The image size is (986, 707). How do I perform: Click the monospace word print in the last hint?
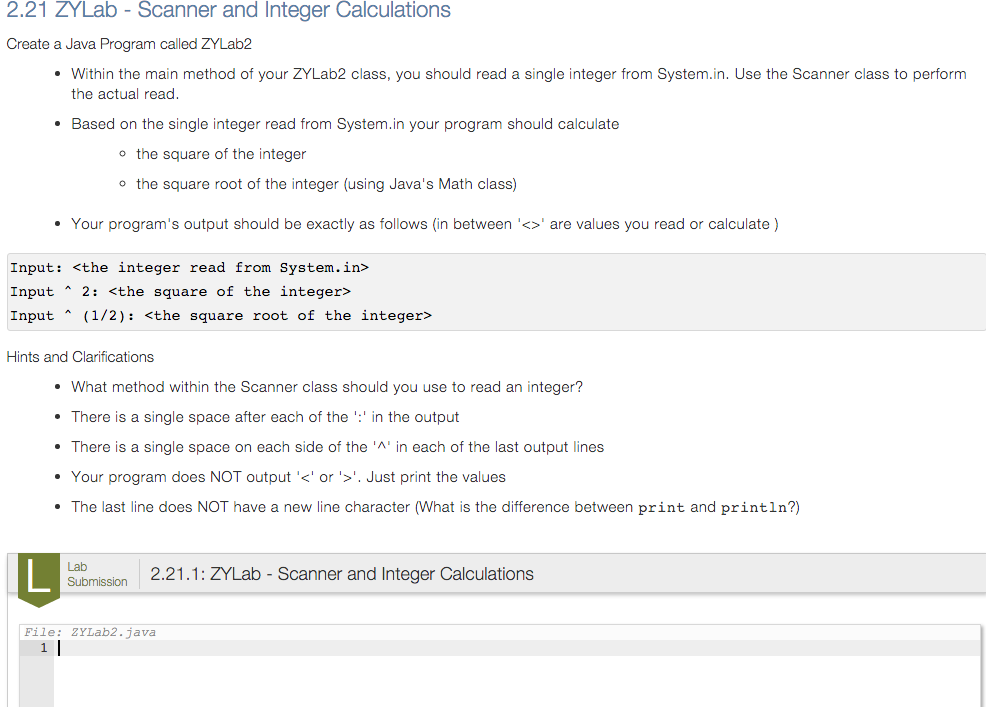pos(661,507)
